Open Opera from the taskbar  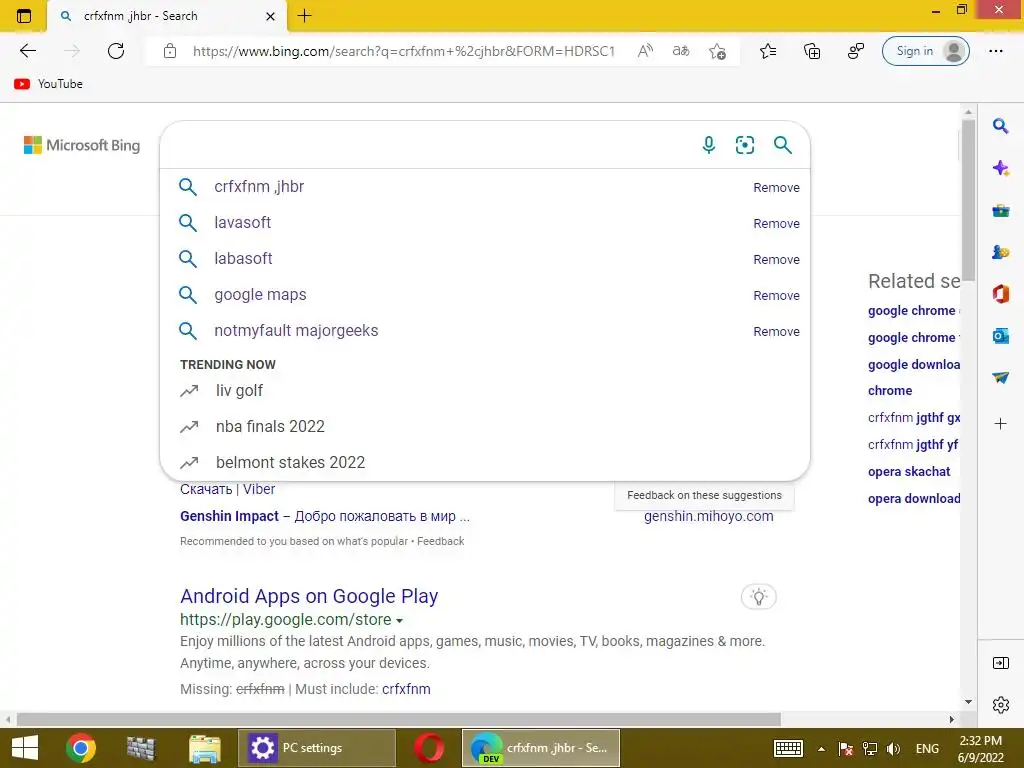click(x=429, y=748)
